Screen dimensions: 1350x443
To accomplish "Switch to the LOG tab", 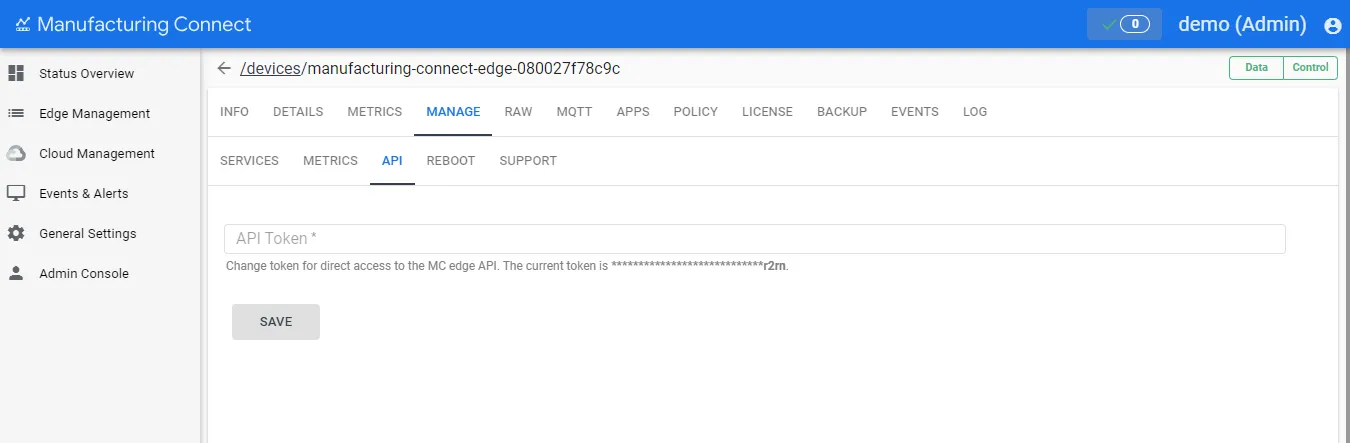I will click(975, 112).
